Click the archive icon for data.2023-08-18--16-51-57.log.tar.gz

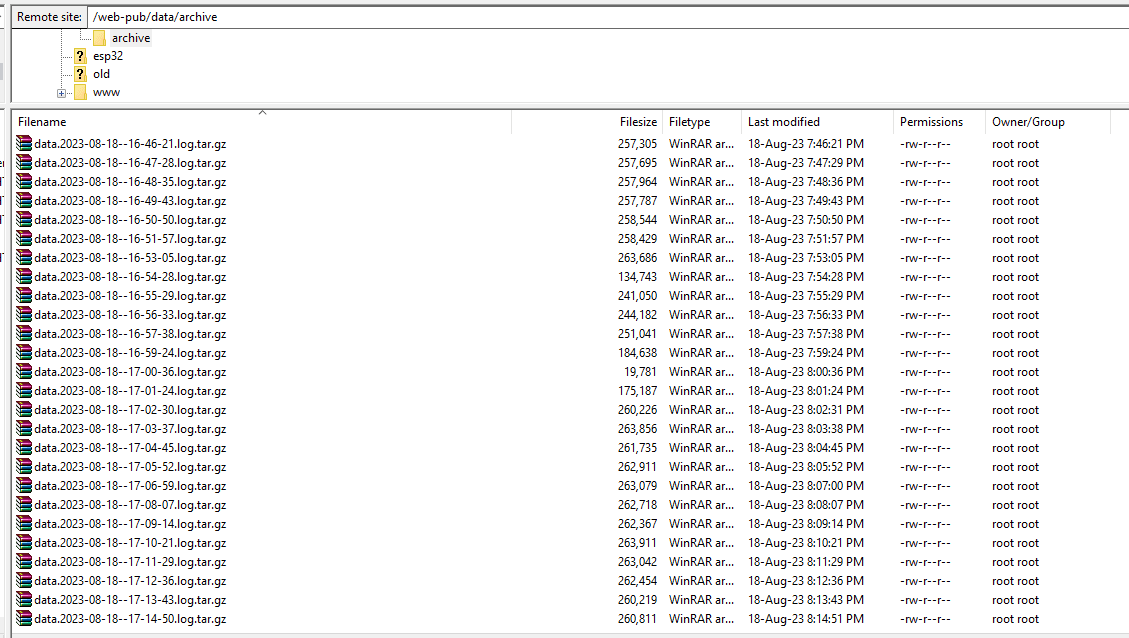[x=24, y=238]
